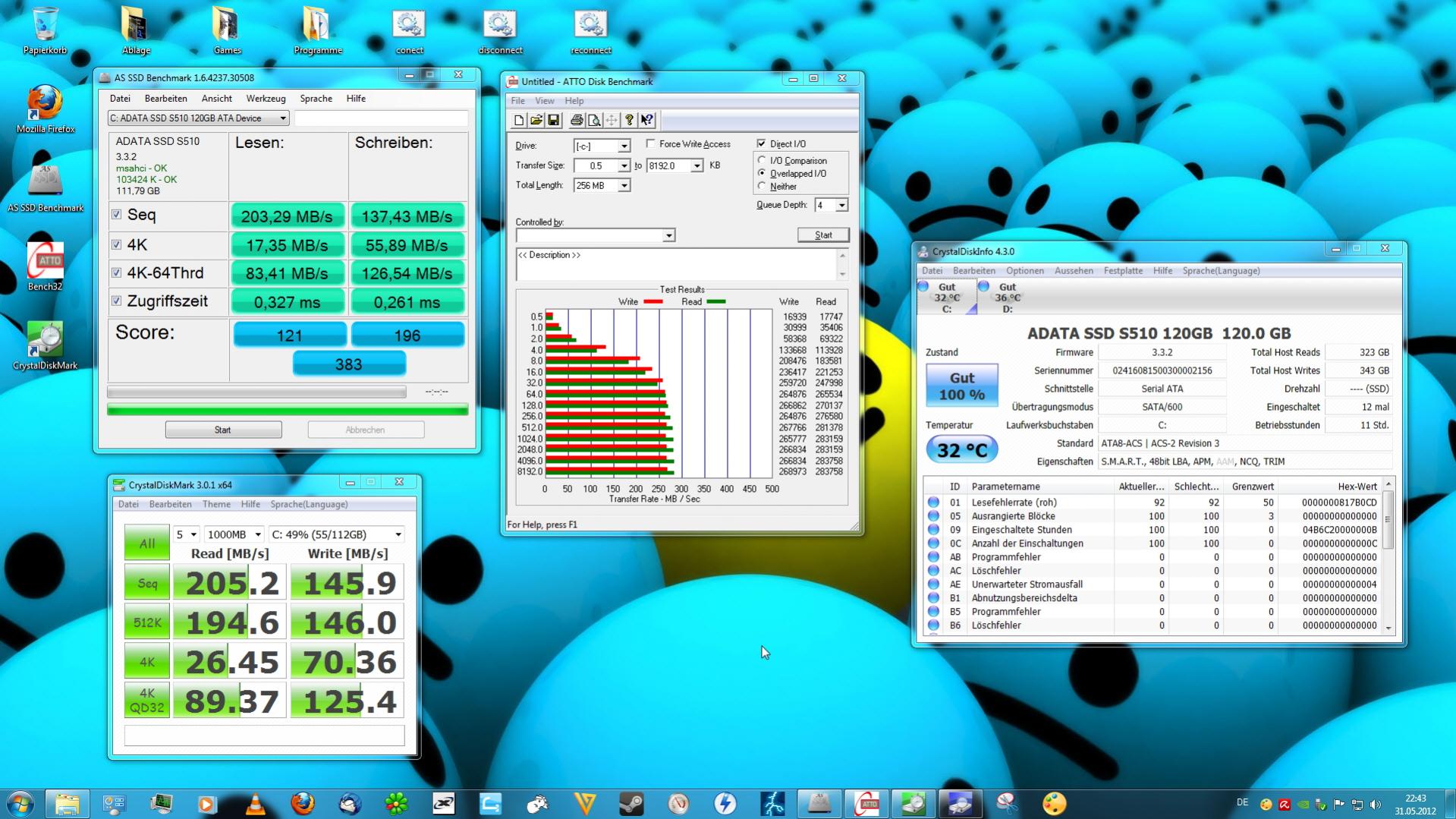
Task: Toggle the Direct I/O checkbox
Action: pyautogui.click(x=761, y=143)
